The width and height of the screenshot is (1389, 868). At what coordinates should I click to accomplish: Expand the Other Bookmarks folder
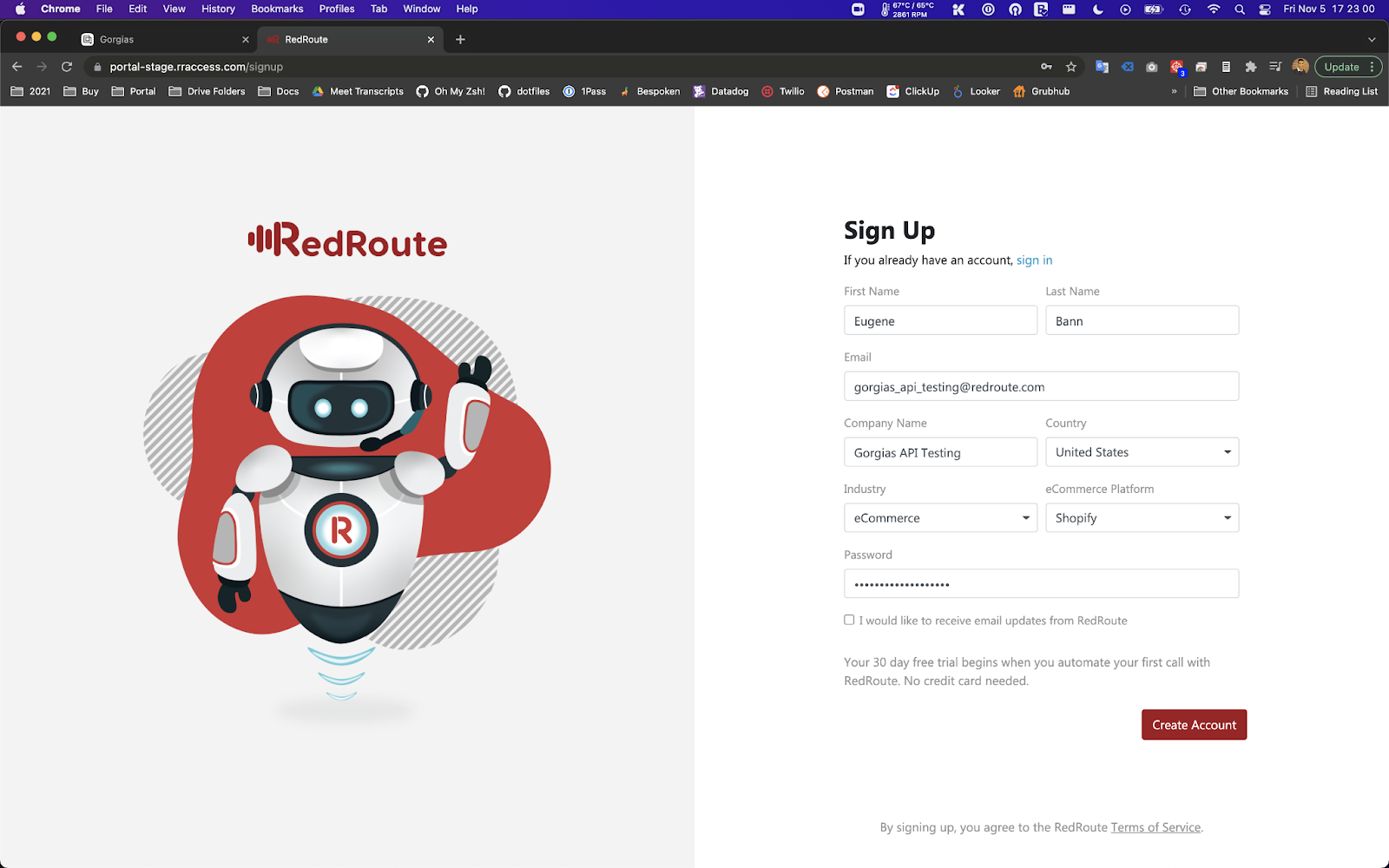pos(1241,91)
